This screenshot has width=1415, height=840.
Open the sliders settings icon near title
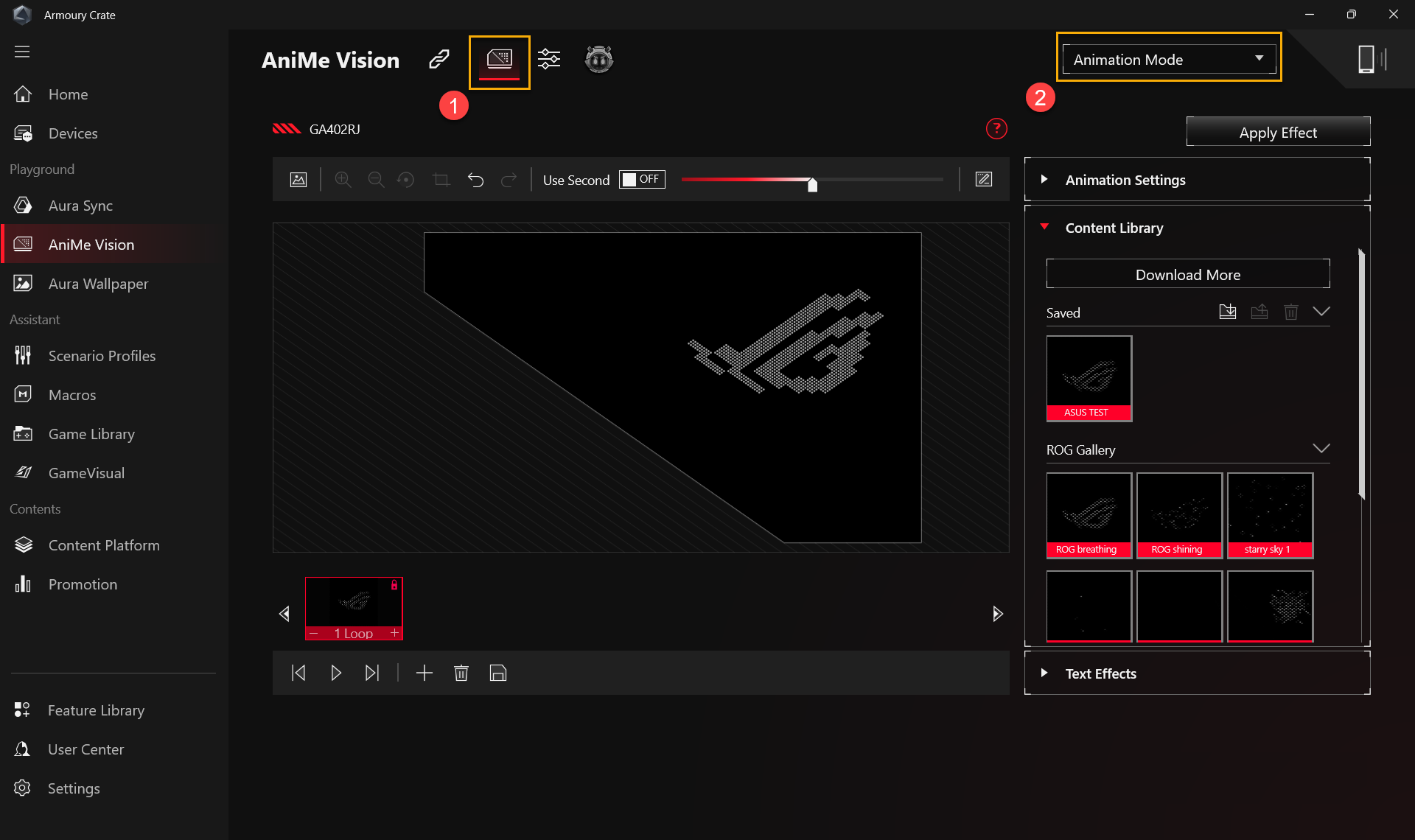(x=549, y=59)
